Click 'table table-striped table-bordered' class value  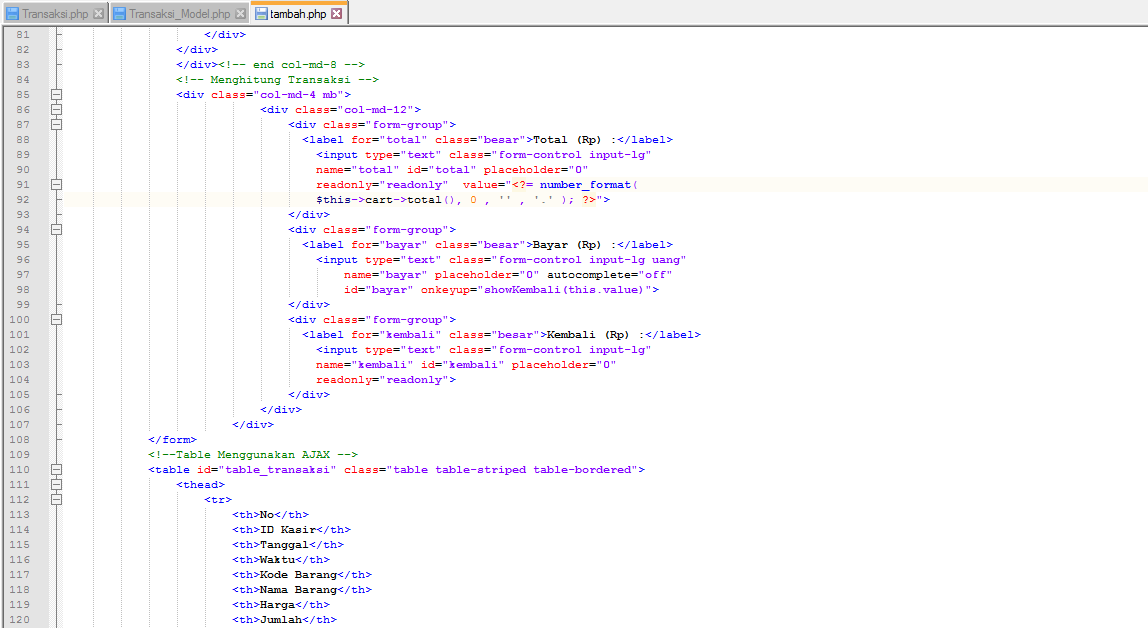coord(512,470)
